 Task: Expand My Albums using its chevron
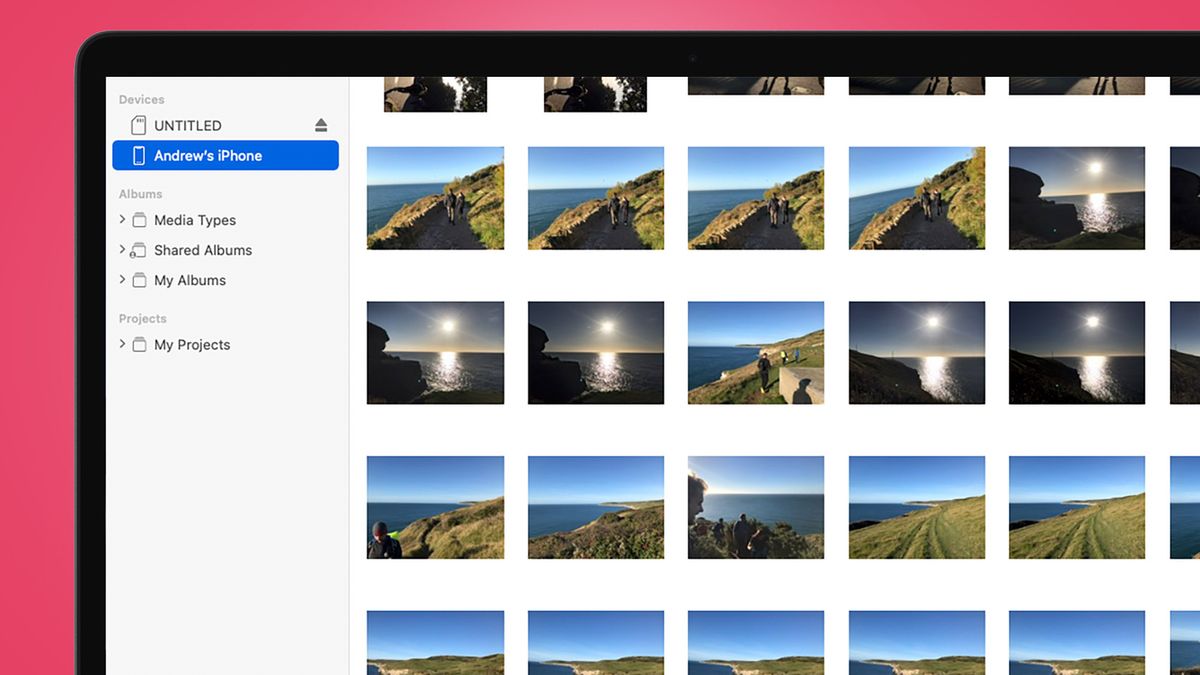point(121,280)
